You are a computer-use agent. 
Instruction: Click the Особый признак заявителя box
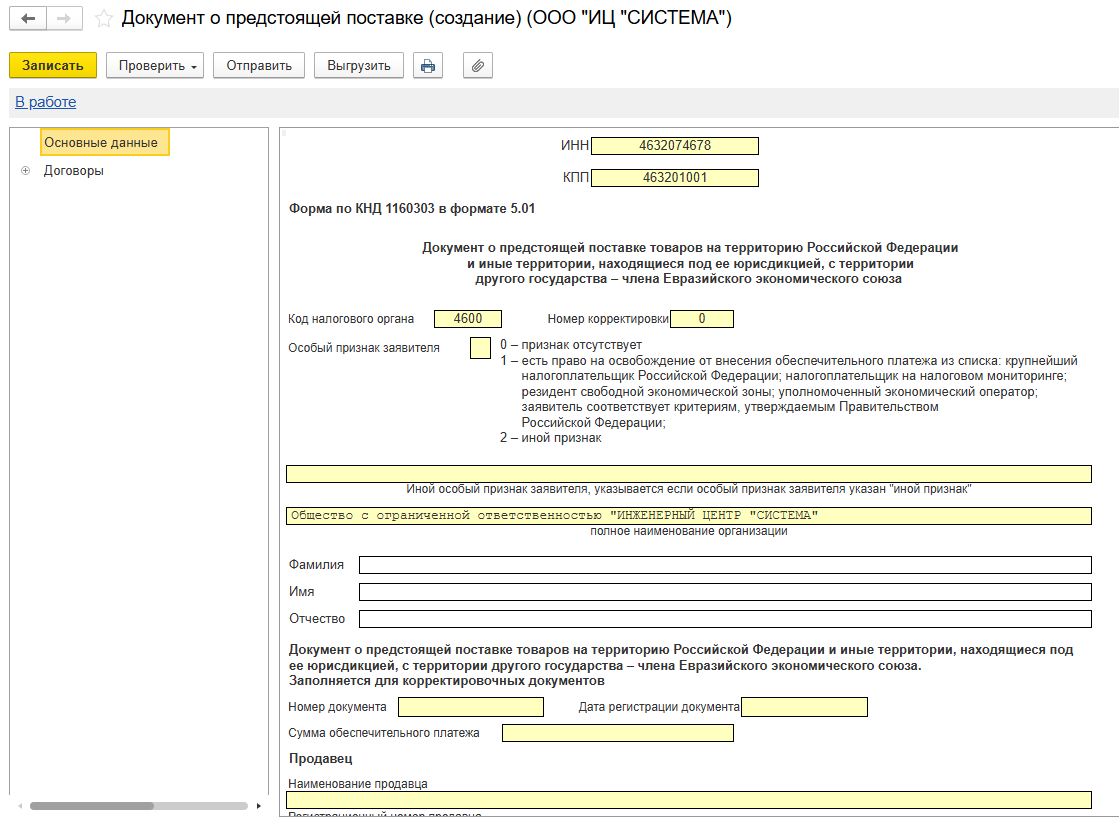click(x=480, y=348)
